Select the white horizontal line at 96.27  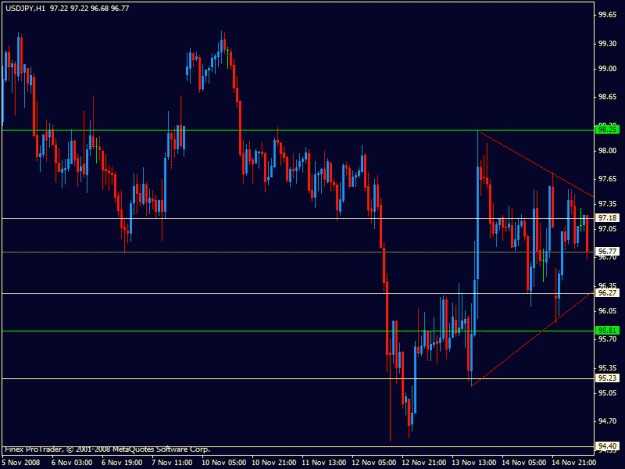(298, 294)
